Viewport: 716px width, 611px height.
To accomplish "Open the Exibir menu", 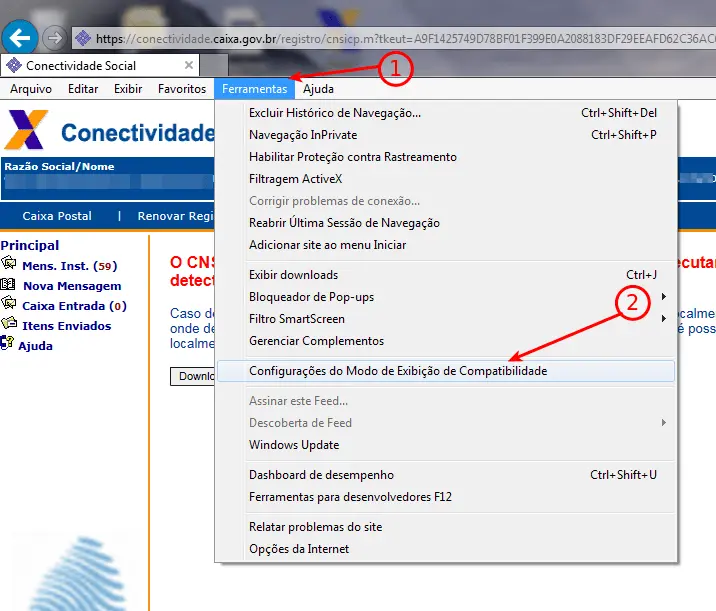I will pyautogui.click(x=128, y=89).
